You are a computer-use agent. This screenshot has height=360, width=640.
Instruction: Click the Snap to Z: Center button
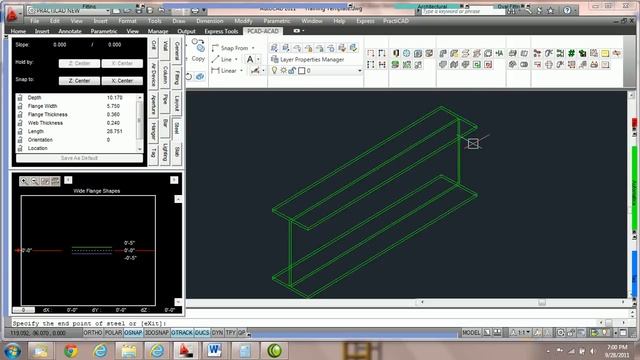coord(79,81)
